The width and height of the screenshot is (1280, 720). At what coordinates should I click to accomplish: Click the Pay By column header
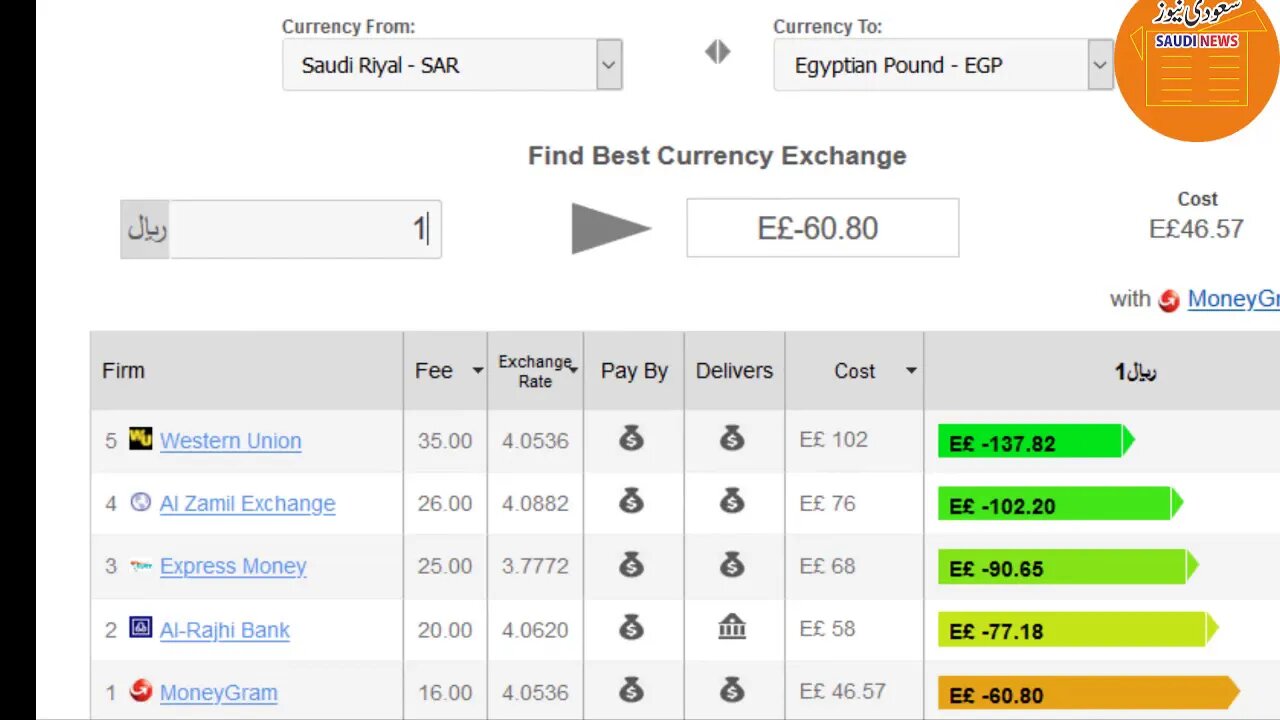634,371
